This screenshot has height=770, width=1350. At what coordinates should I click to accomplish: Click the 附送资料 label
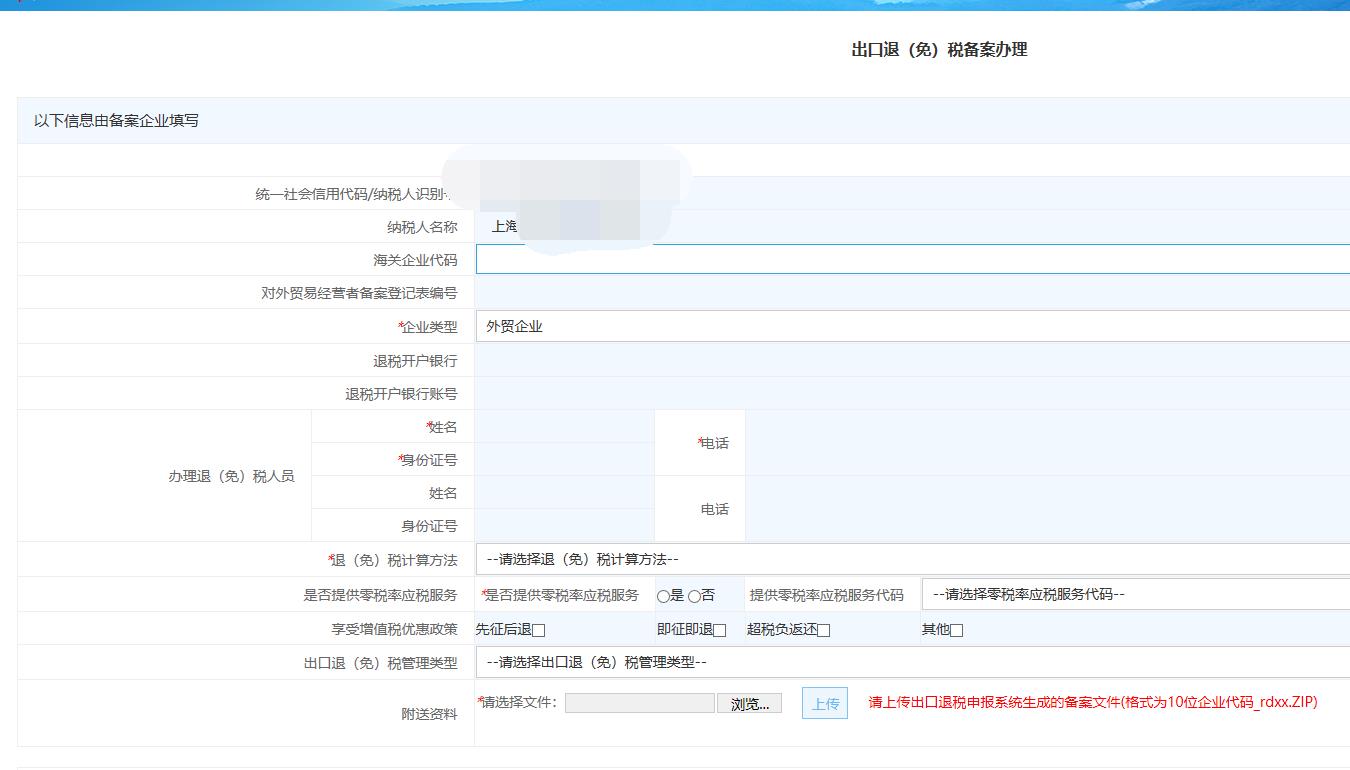(429, 713)
